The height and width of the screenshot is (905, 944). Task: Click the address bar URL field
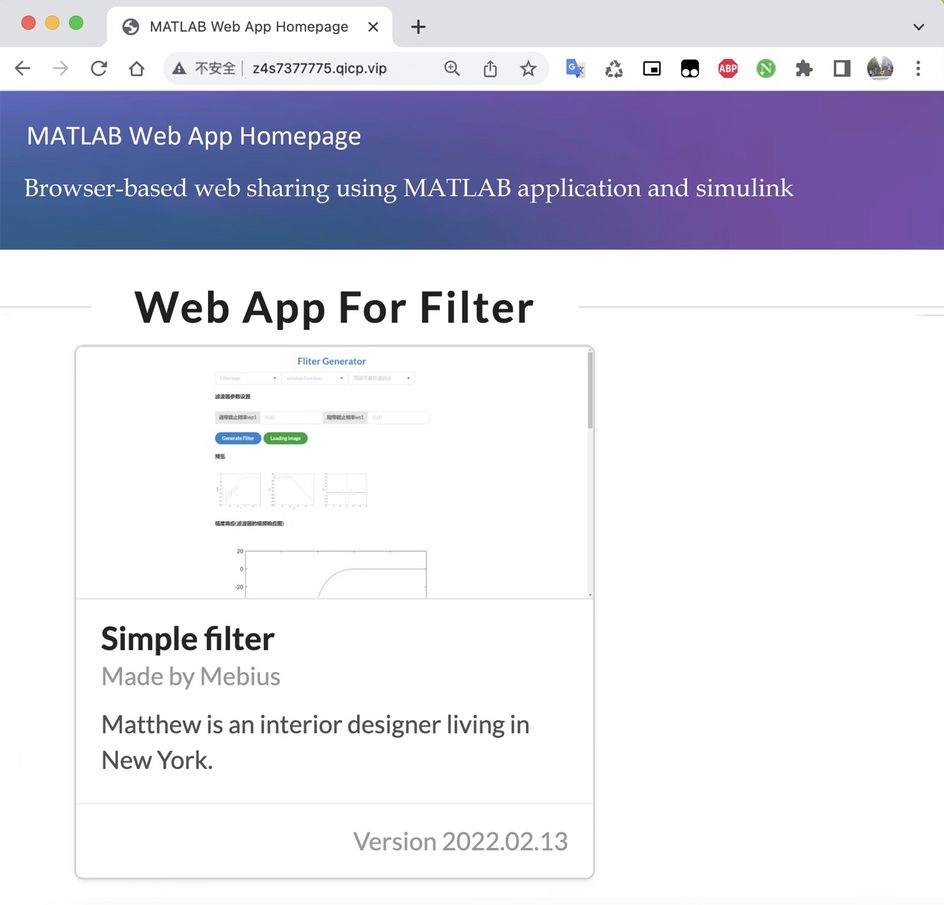[x=319, y=68]
